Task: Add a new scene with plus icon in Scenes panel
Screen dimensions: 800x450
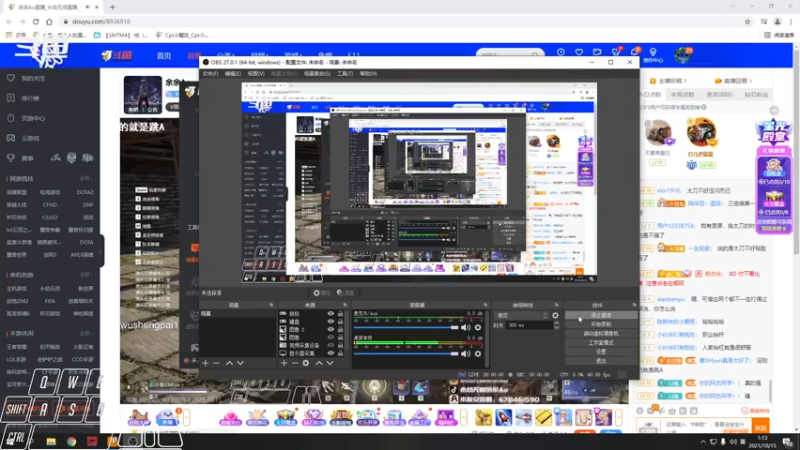Action: [205, 363]
